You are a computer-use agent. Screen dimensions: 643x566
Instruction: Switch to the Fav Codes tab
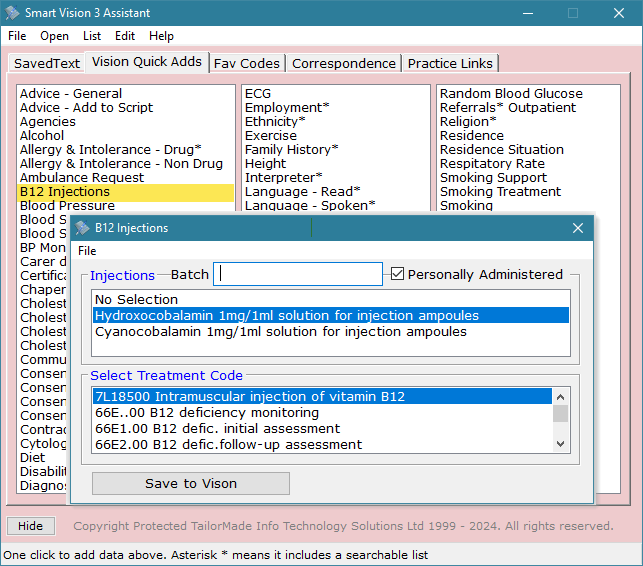tap(247, 64)
